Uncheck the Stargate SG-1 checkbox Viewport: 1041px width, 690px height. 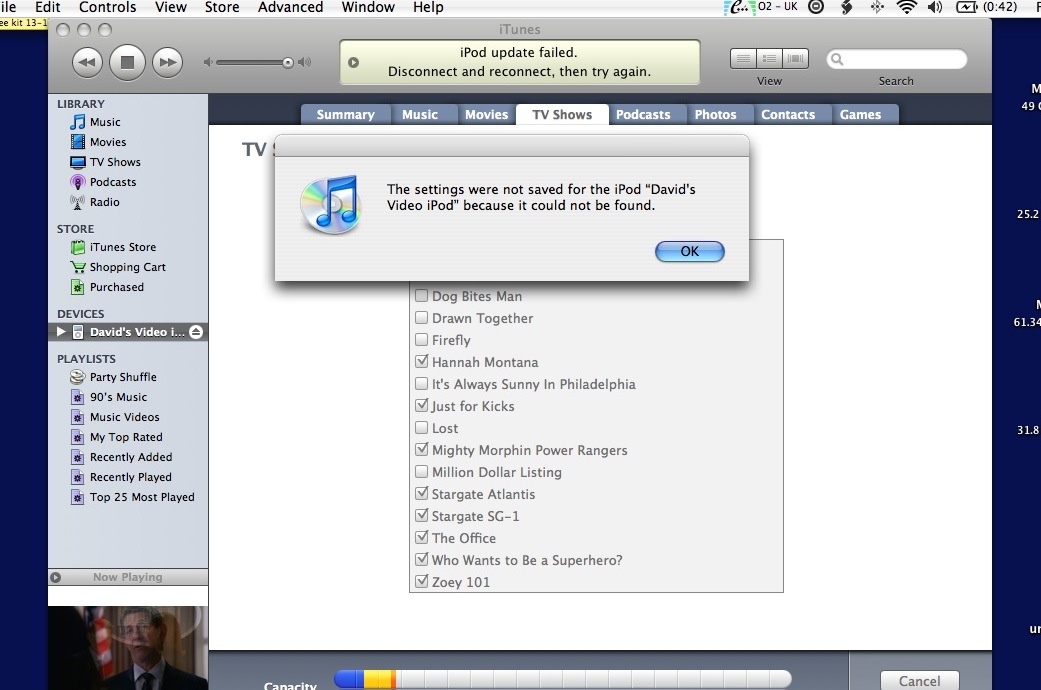[421, 515]
